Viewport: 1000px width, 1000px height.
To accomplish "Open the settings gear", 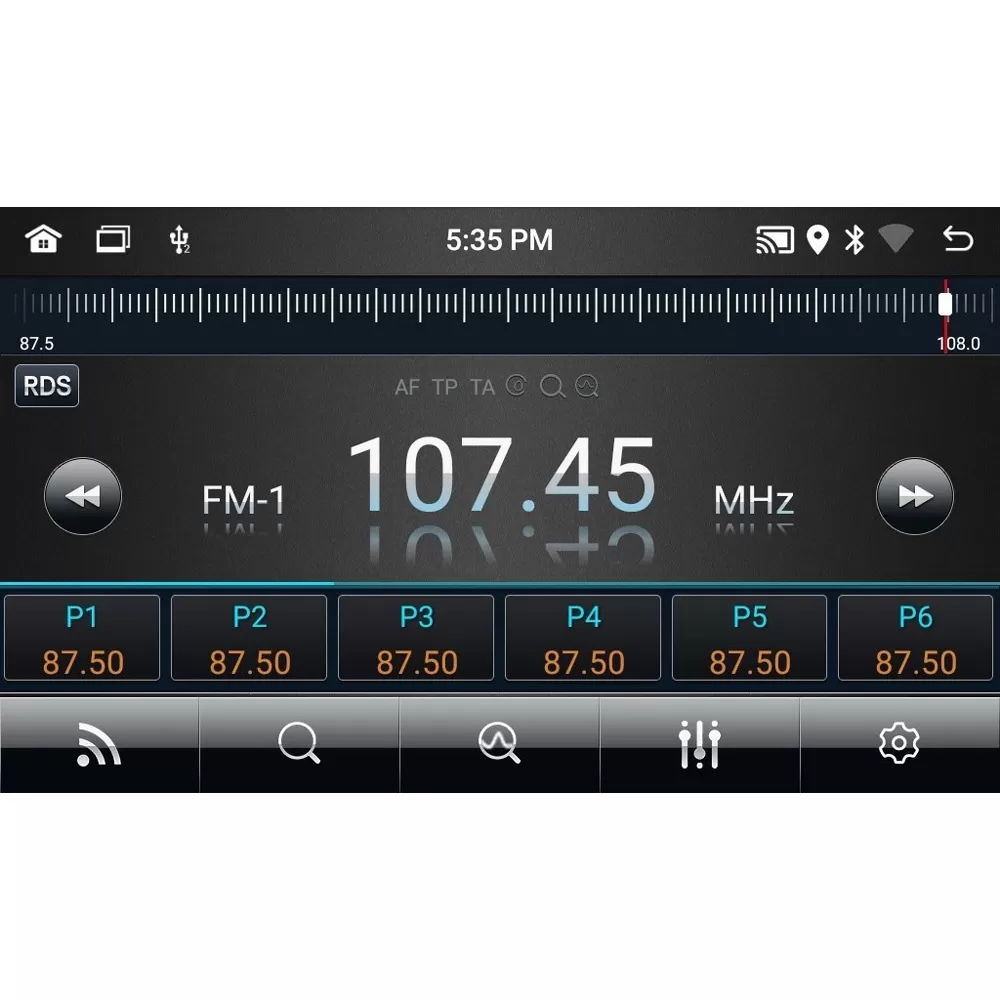I will (898, 744).
